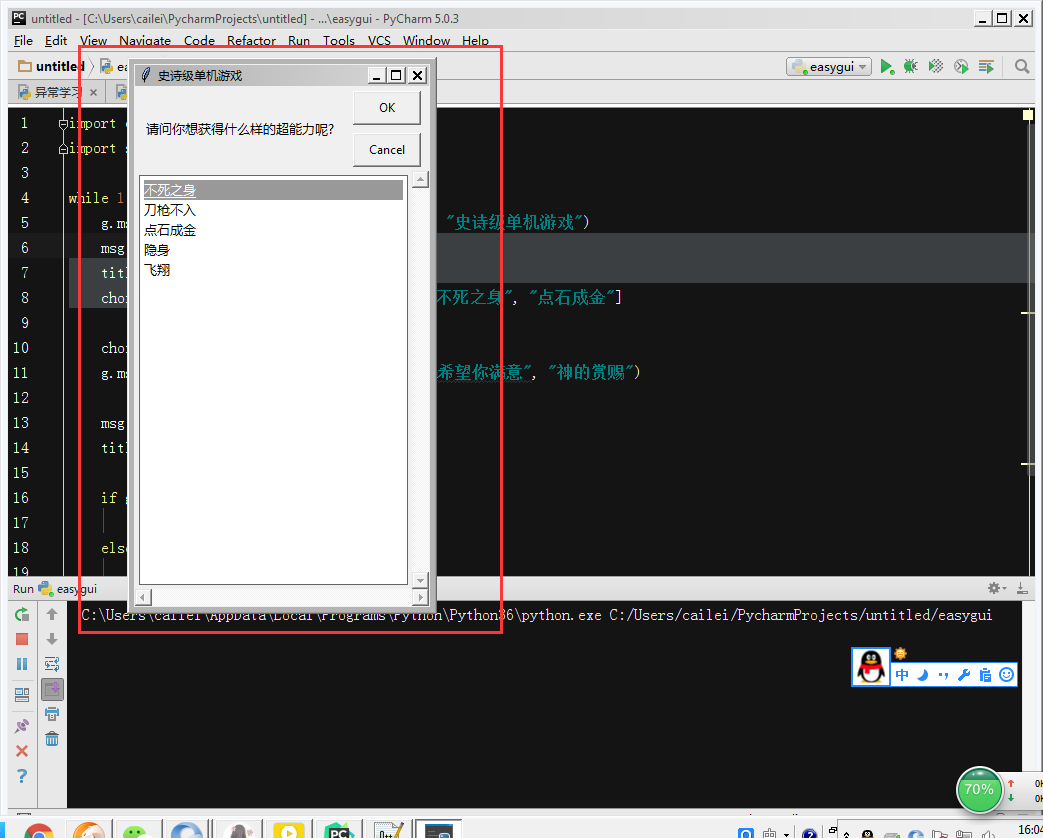Image resolution: width=1043 pixels, height=838 pixels.
Task: Click scroll-down arrow of dialog listbox
Action: pos(420,580)
